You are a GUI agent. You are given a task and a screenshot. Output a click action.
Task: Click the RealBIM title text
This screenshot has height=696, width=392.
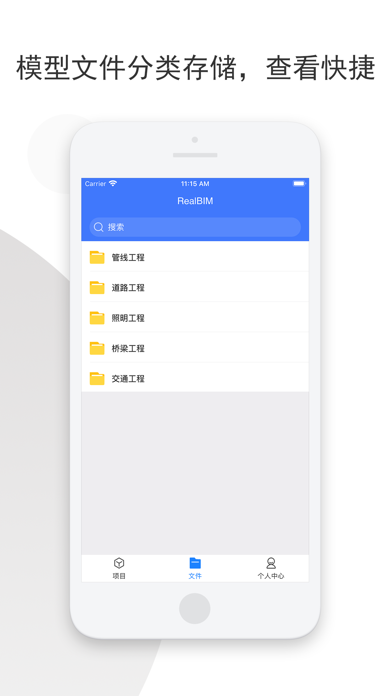pos(195,201)
